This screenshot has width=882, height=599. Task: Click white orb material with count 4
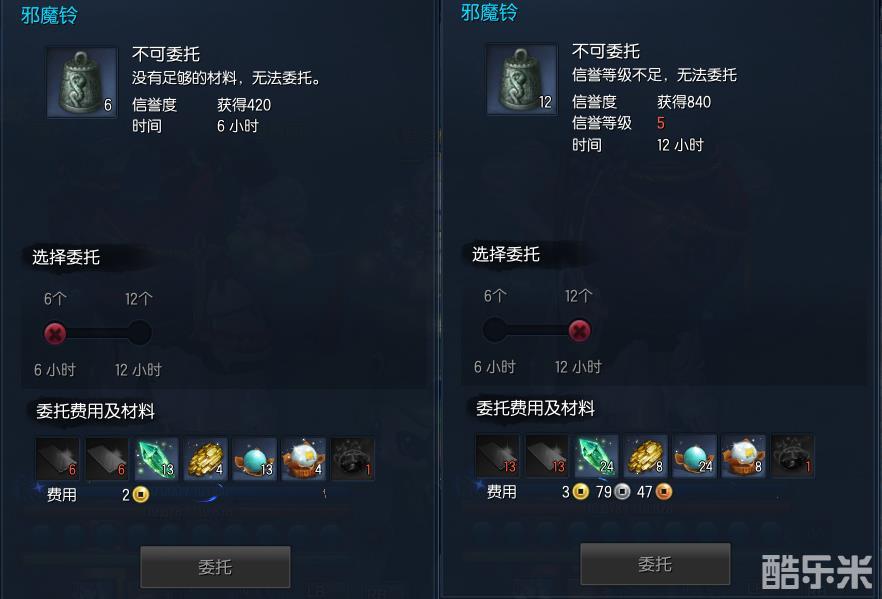pos(304,459)
